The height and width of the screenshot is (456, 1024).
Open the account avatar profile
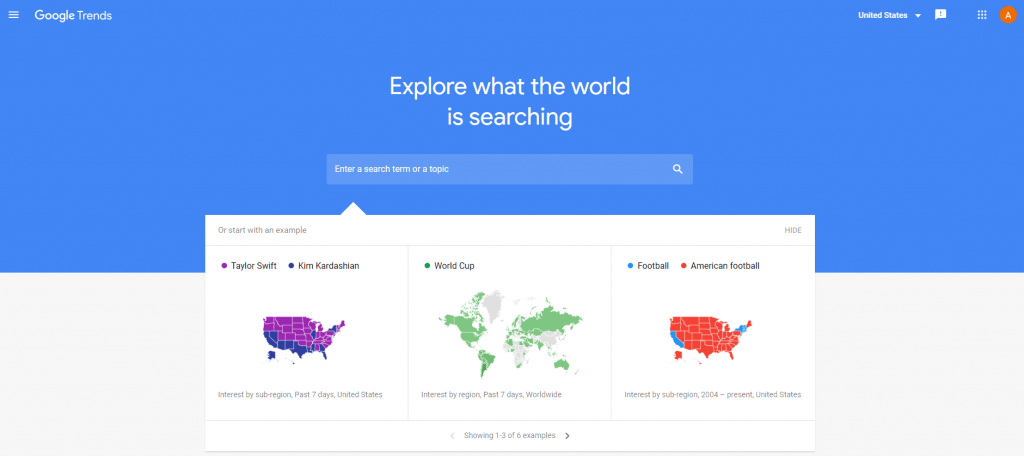(1008, 15)
